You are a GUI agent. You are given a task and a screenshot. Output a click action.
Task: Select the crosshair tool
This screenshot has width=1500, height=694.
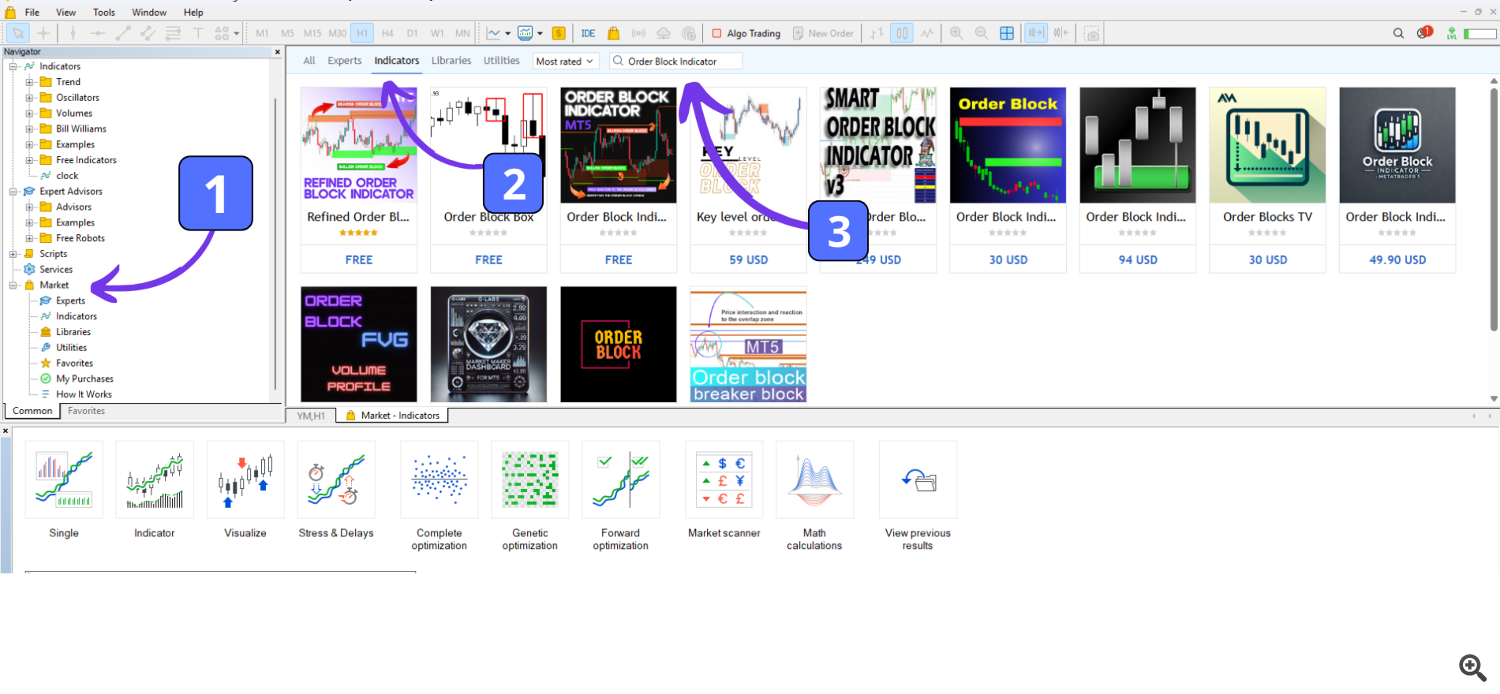(43, 33)
